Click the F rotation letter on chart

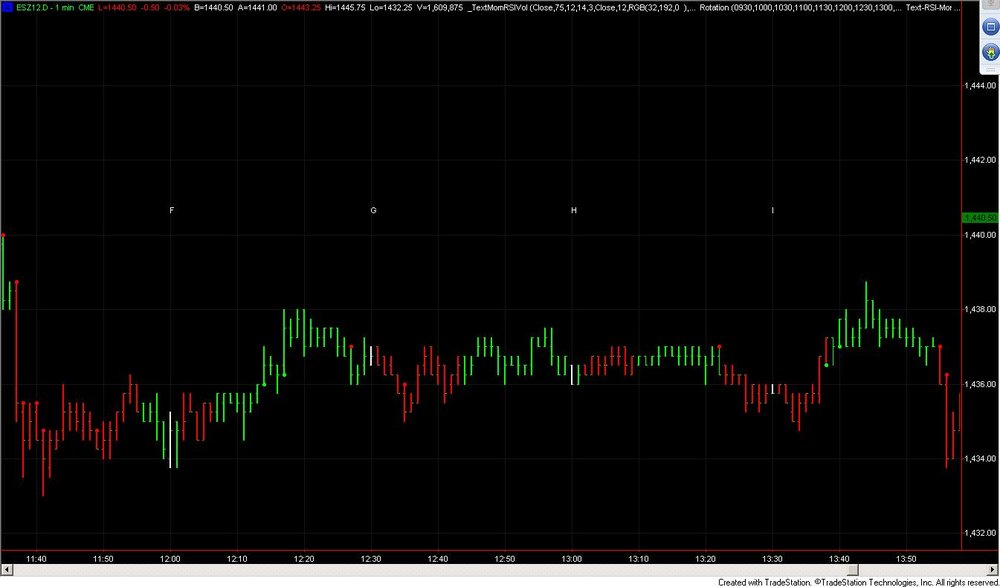click(172, 210)
